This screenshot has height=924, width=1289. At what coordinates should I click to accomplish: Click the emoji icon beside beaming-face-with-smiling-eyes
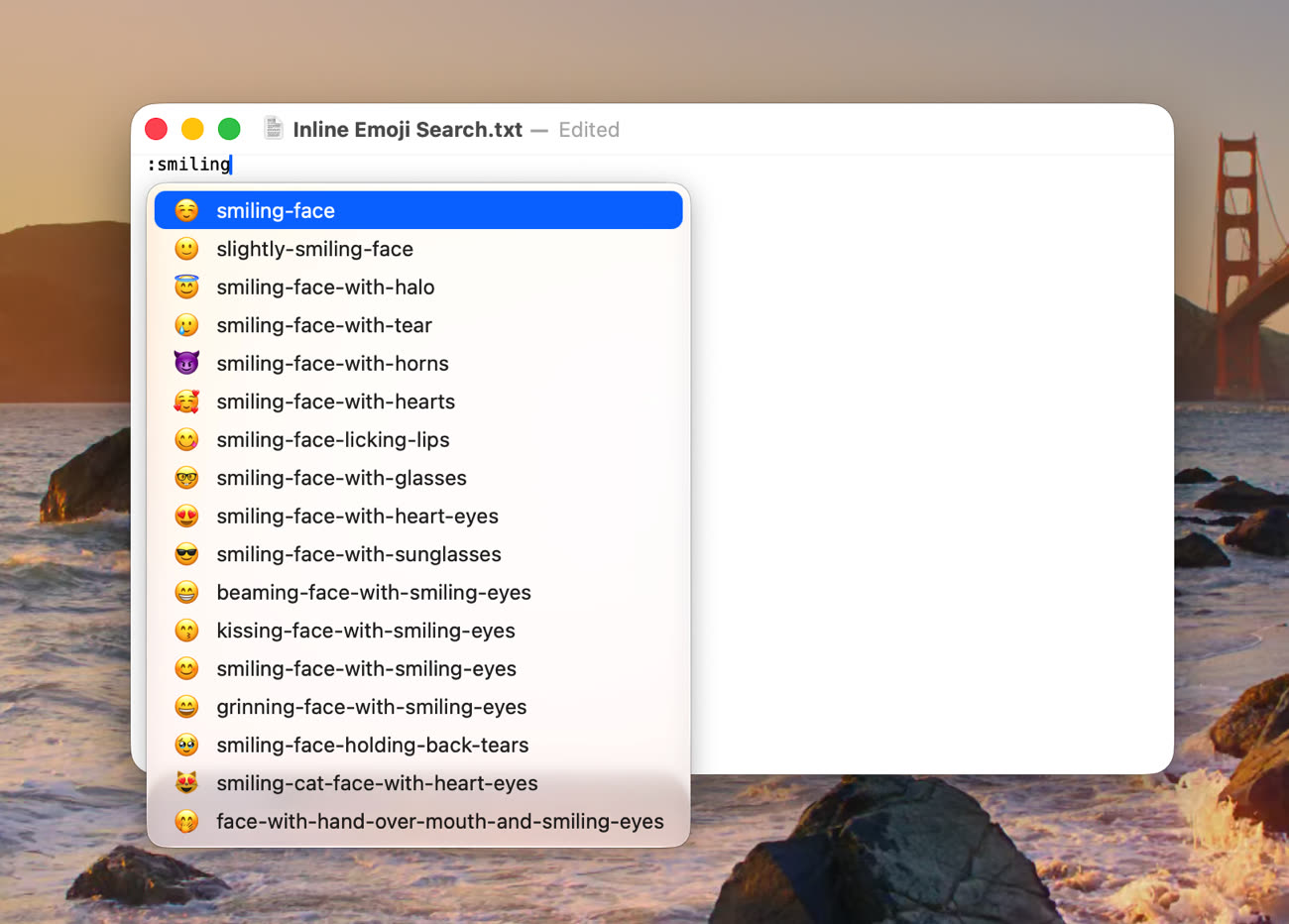[186, 592]
